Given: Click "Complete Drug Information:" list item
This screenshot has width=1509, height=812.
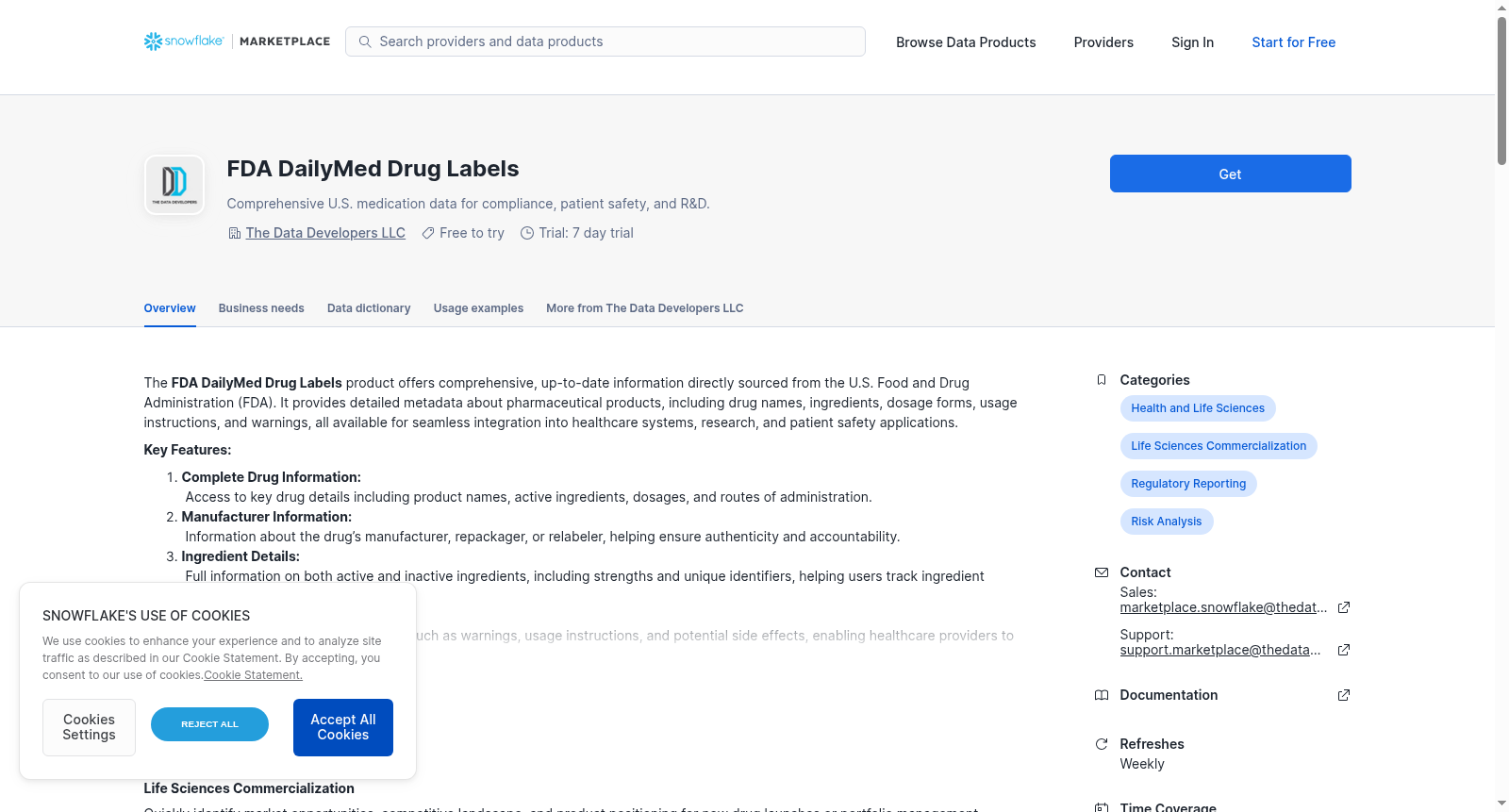Looking at the screenshot, I should coord(272,477).
